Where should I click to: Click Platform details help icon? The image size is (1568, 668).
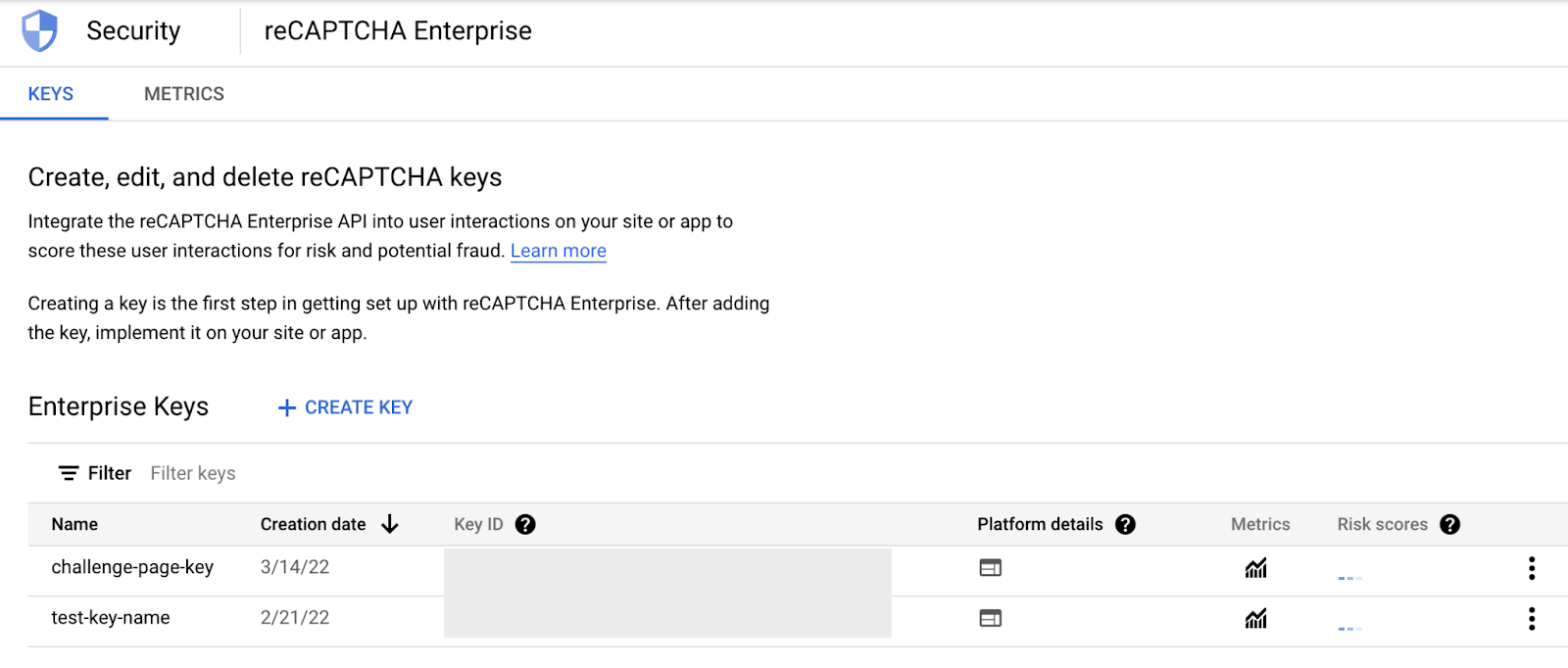coord(1125,525)
